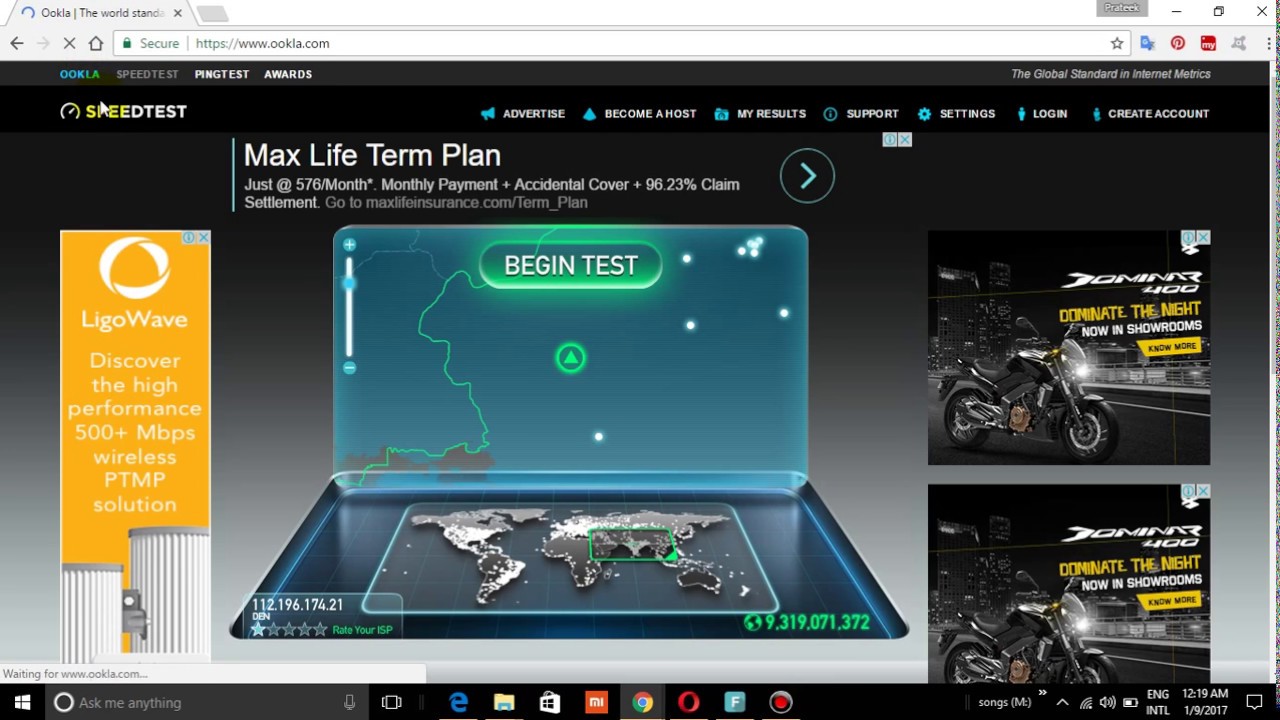Open the Pinterest extension
Image resolution: width=1280 pixels, height=720 pixels.
(x=1178, y=43)
